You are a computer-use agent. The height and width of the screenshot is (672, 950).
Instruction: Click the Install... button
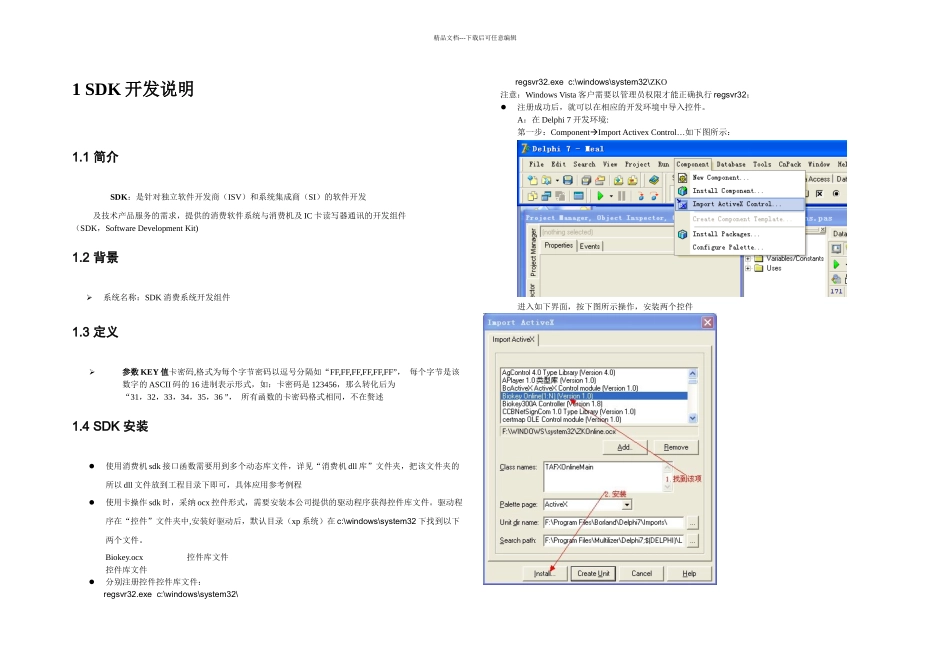pos(544,573)
